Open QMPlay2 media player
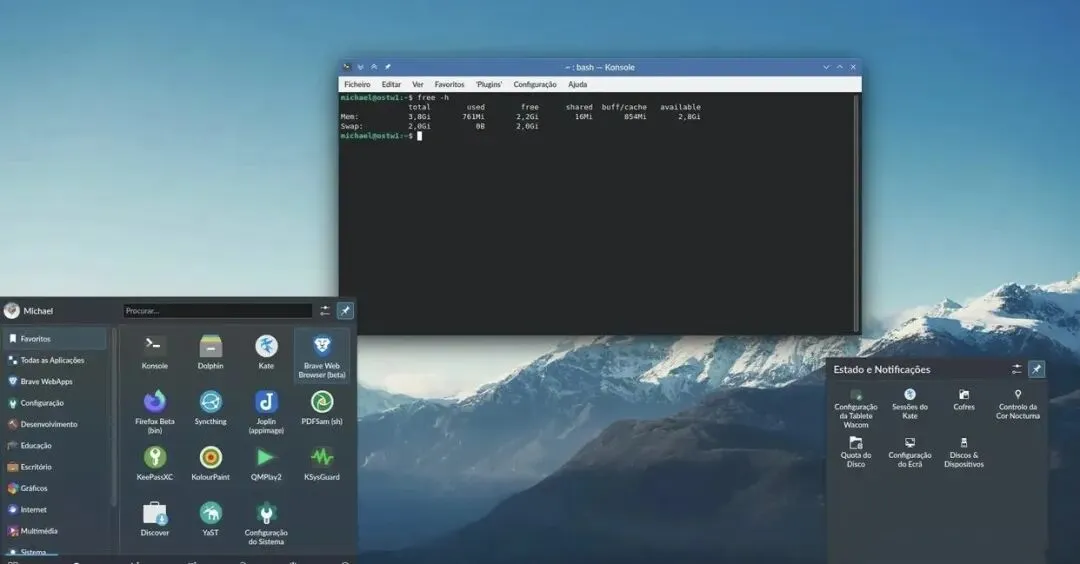Viewport: 1080px width, 564px height. pos(266,463)
